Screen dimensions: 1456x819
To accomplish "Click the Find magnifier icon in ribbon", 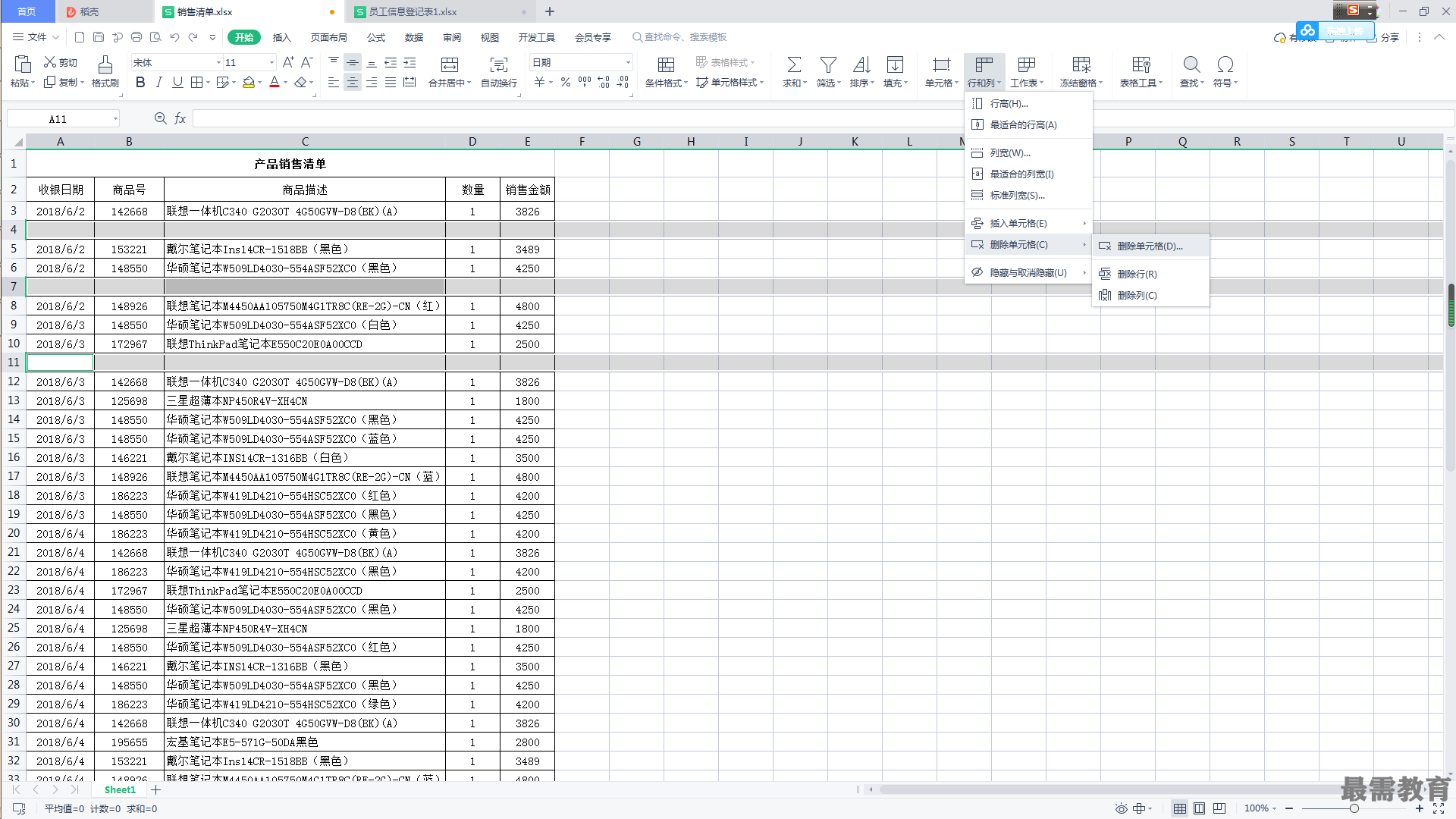I will point(1191,64).
